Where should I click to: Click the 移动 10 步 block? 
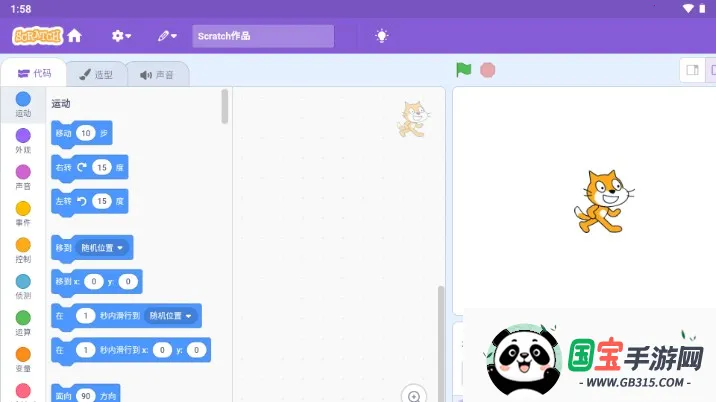click(x=82, y=133)
